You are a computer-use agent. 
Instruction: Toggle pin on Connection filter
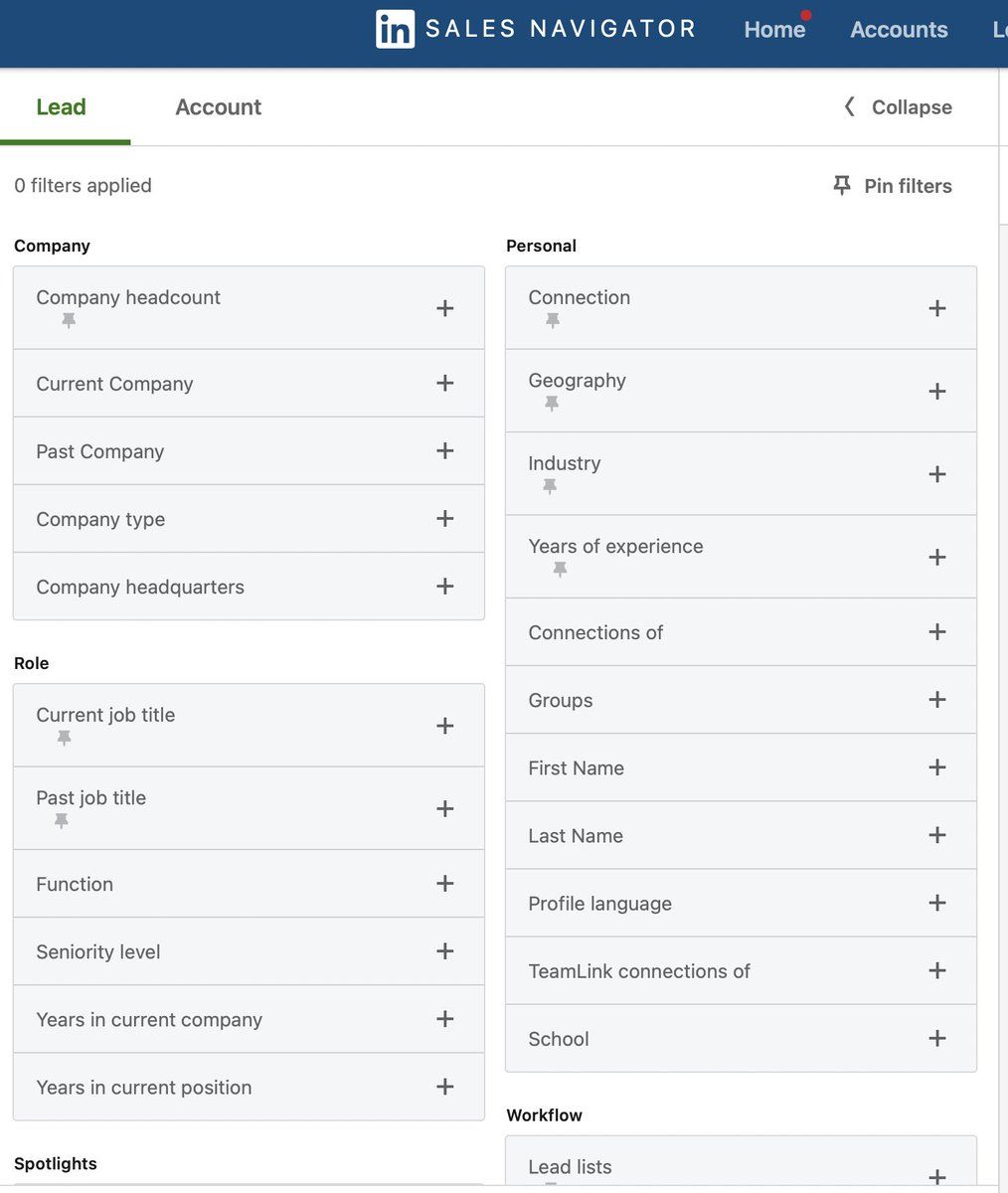click(553, 321)
